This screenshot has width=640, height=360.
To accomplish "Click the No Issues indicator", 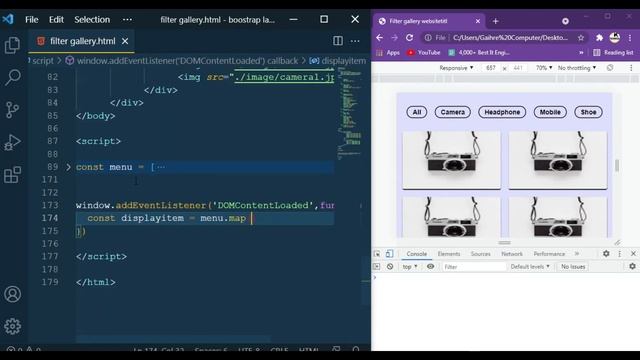I will click(573, 267).
